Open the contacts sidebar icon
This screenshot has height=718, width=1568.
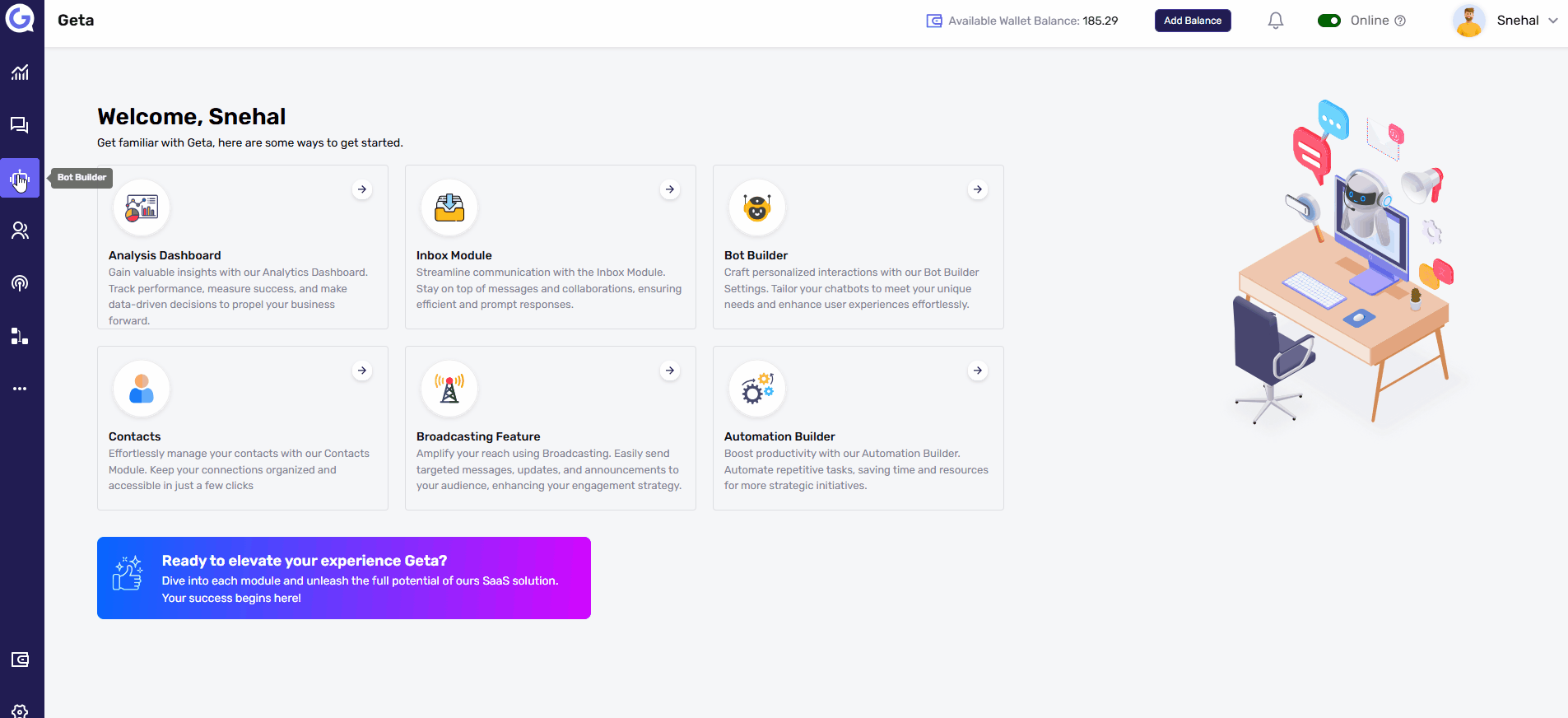(x=20, y=231)
